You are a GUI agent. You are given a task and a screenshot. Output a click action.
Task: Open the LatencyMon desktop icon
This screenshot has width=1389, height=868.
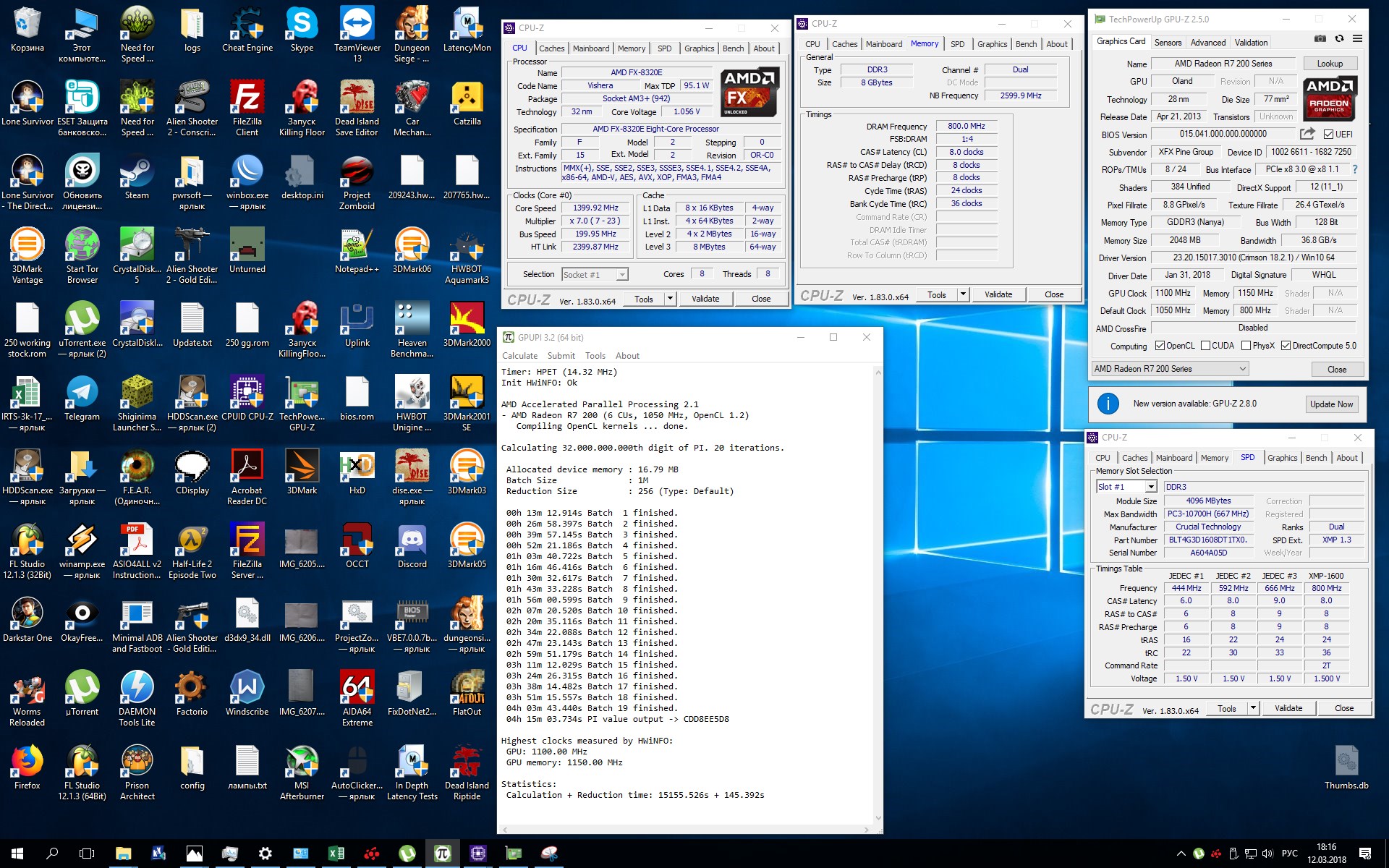[x=467, y=30]
